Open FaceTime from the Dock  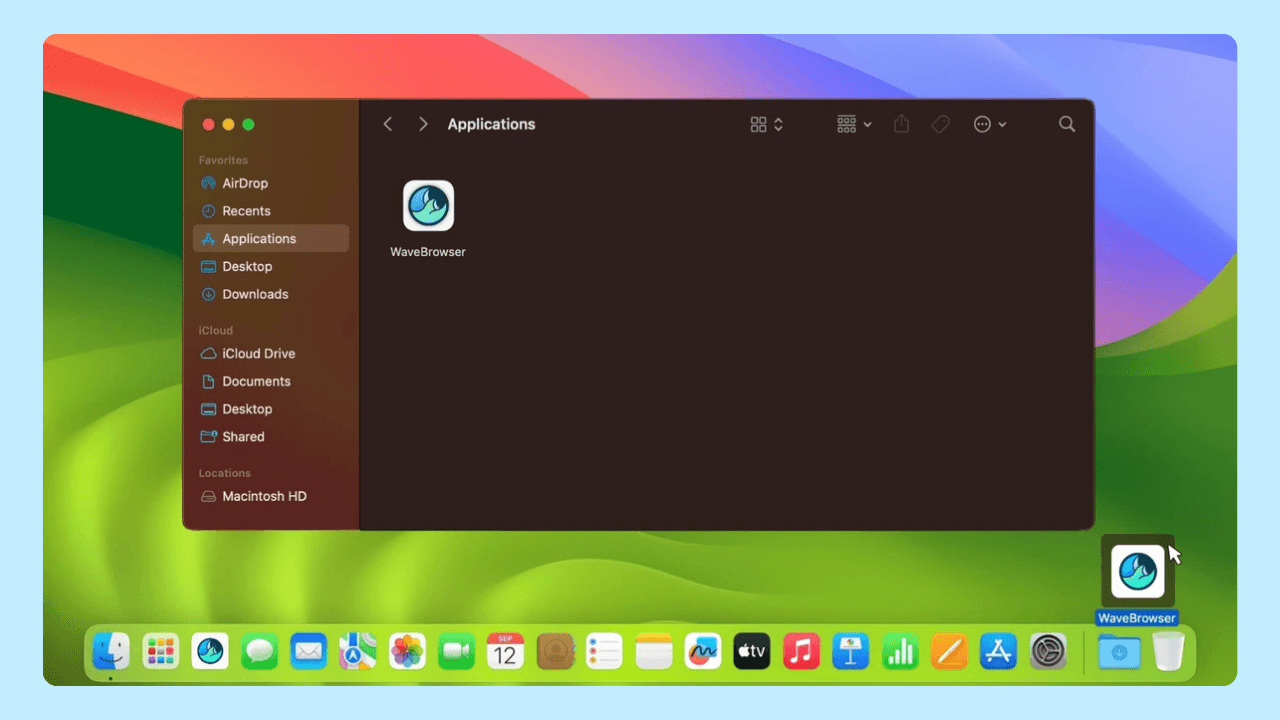456,652
